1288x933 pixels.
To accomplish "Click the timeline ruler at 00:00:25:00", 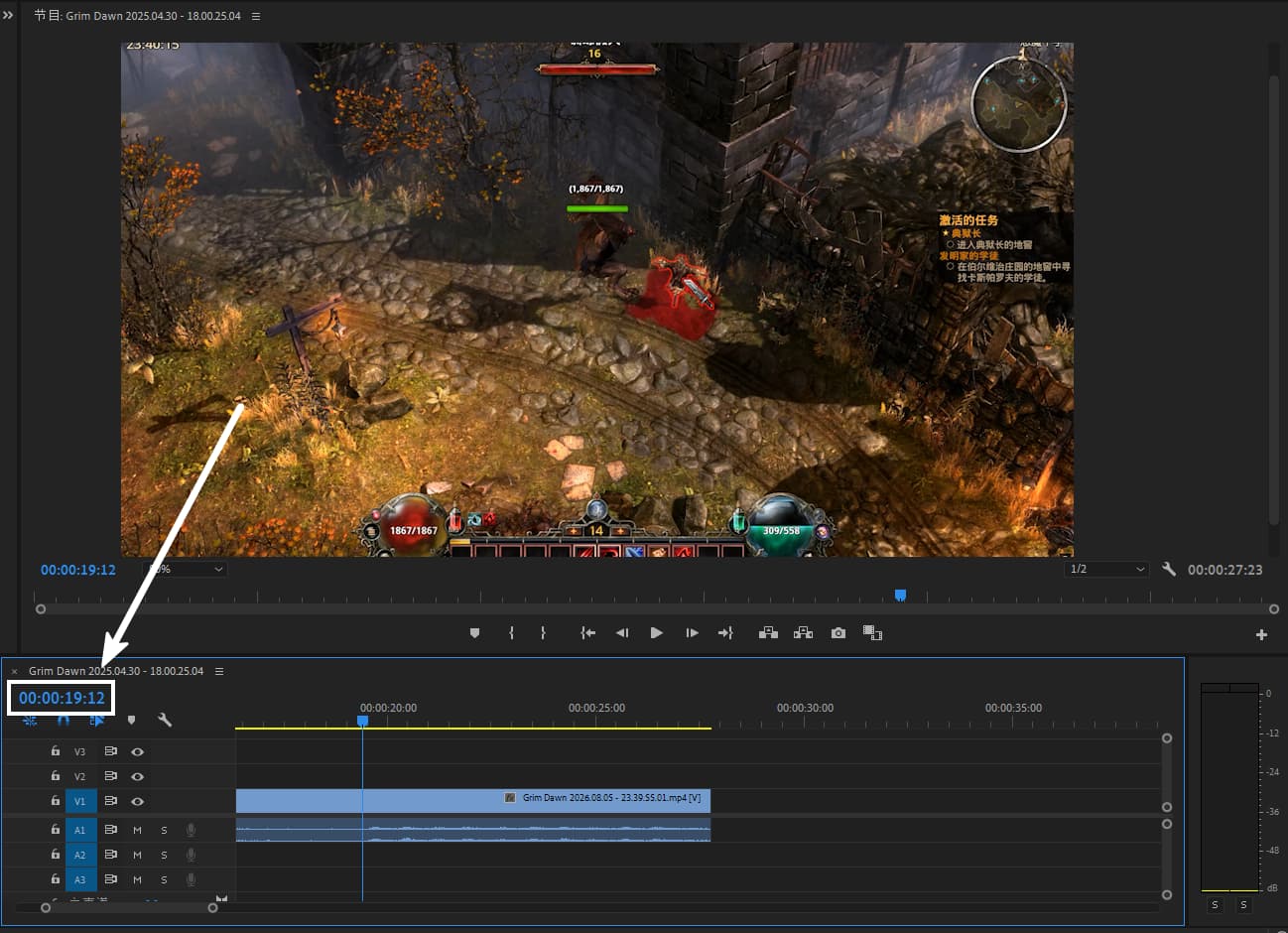I will [x=596, y=708].
